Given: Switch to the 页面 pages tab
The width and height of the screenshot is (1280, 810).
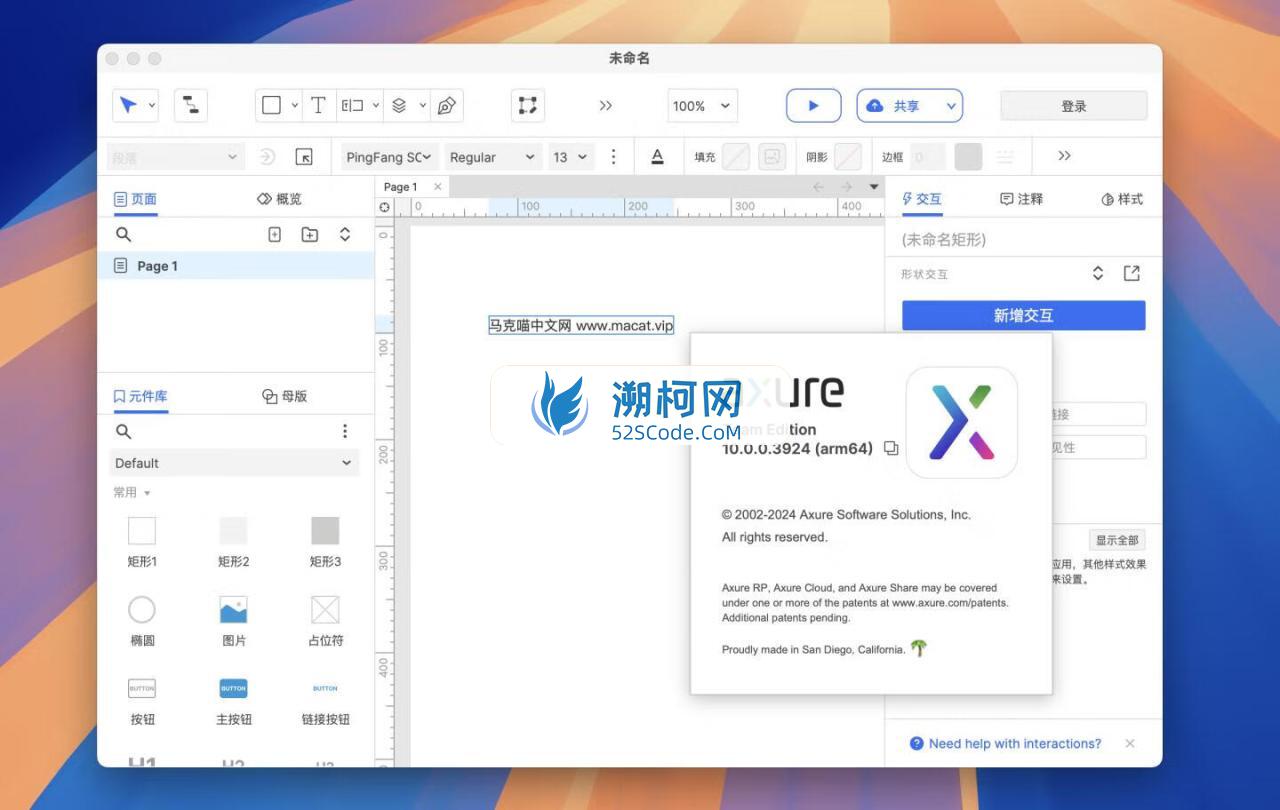Looking at the screenshot, I should 135,199.
